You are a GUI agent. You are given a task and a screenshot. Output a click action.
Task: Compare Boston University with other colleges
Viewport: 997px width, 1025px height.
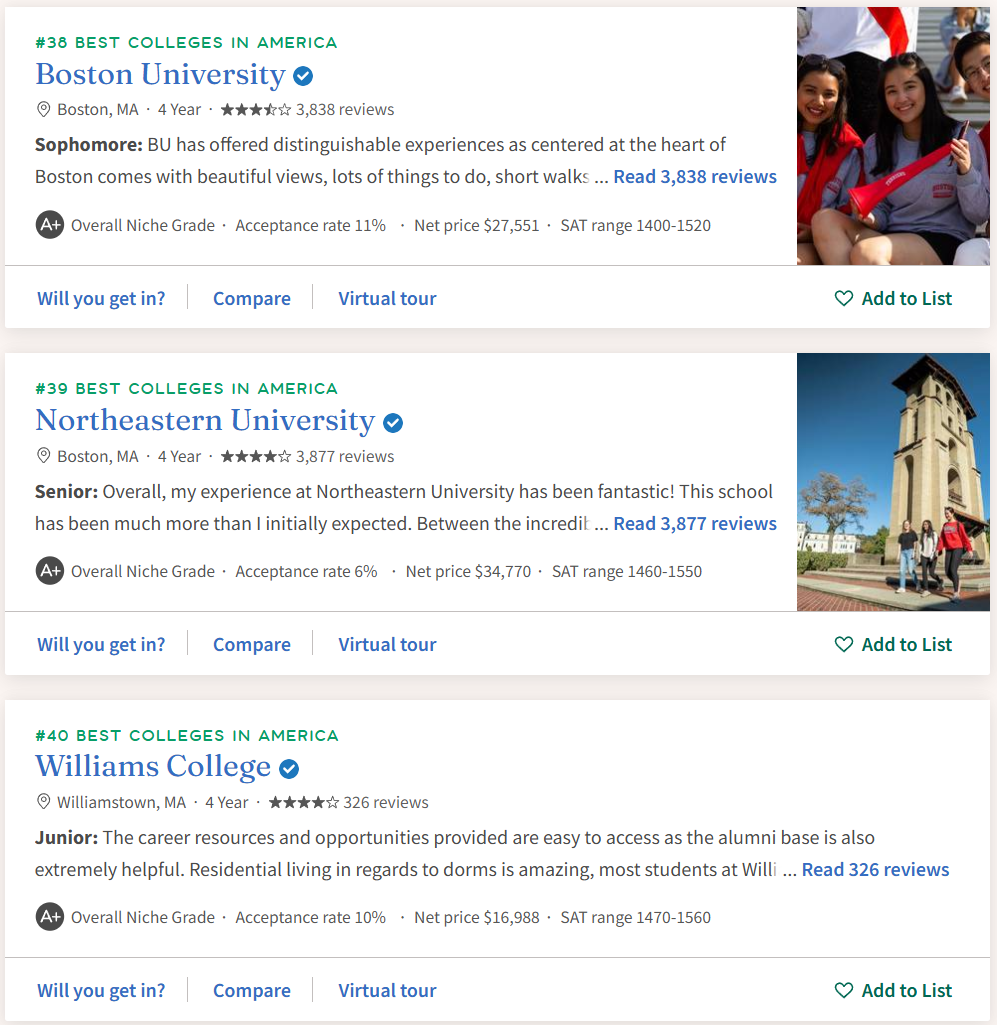(x=252, y=298)
